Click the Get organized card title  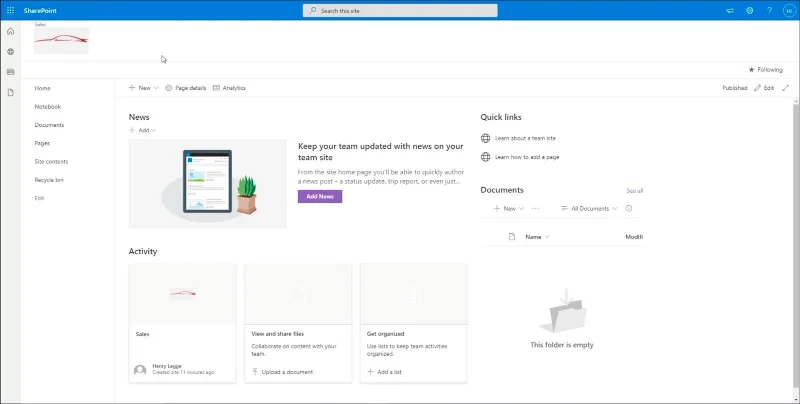(385, 334)
